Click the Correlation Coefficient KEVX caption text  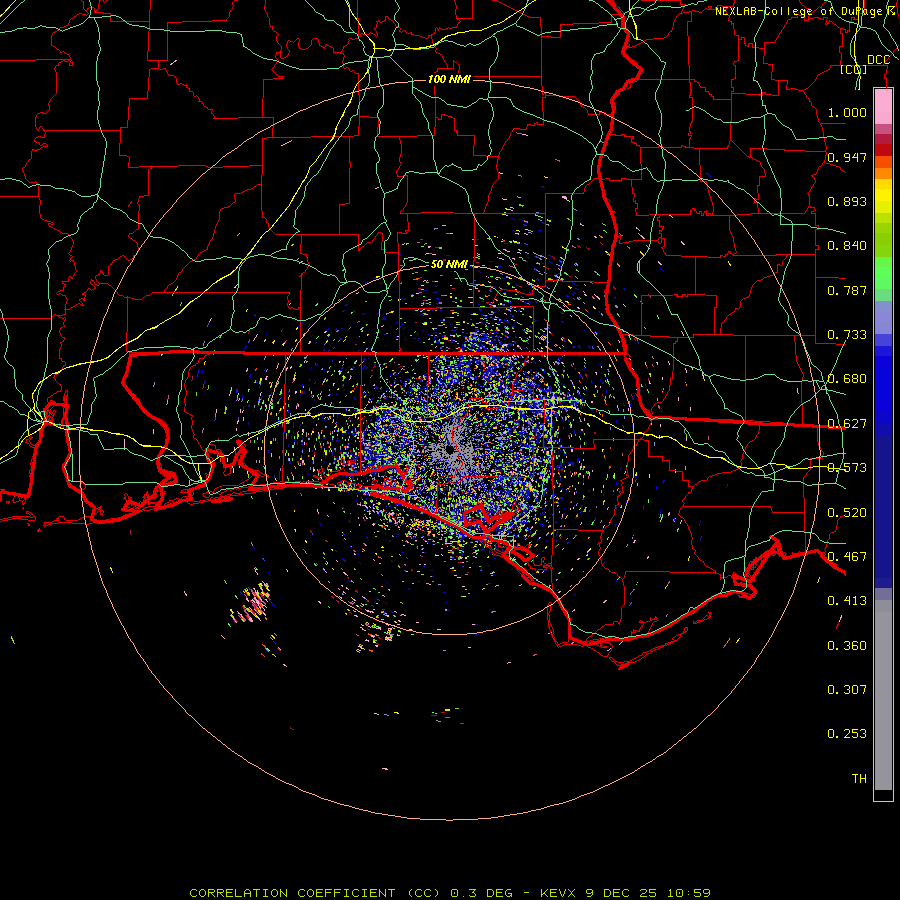(450, 893)
